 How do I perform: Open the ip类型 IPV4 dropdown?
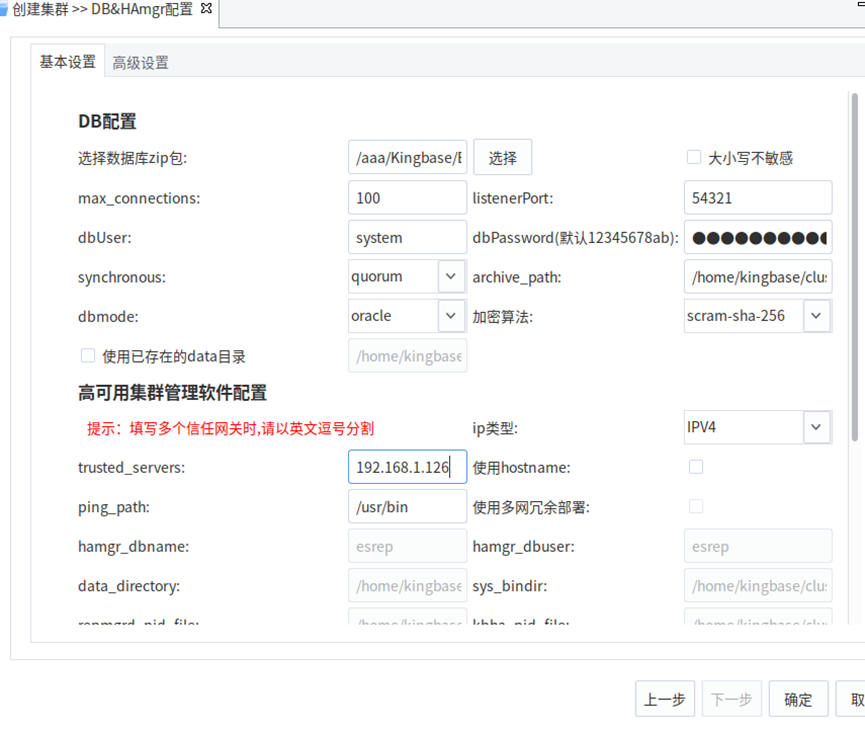817,427
